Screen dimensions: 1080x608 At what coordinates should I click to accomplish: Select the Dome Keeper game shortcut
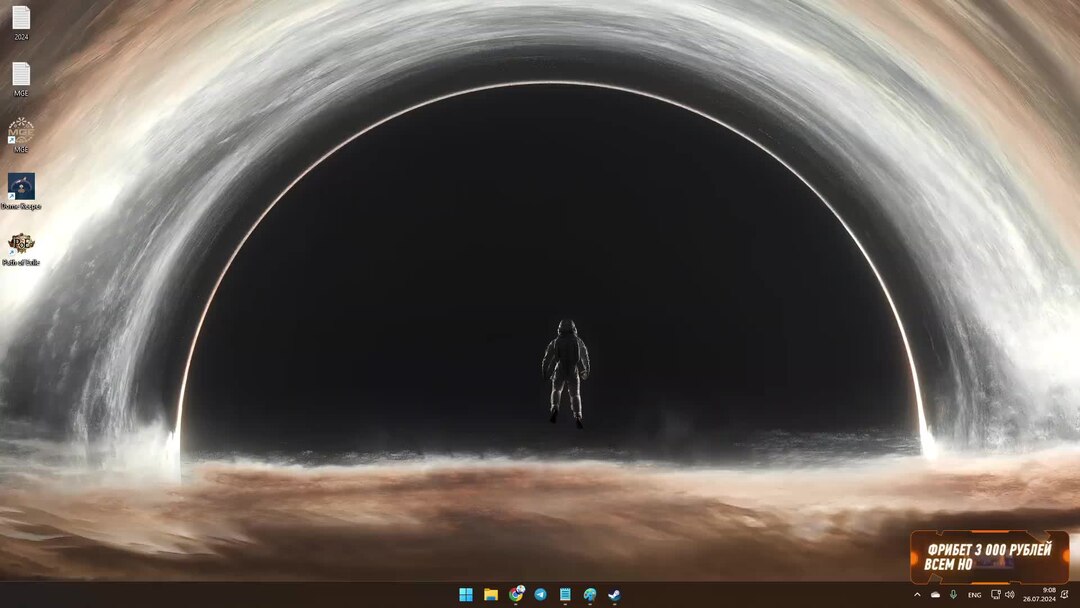pyautogui.click(x=21, y=191)
